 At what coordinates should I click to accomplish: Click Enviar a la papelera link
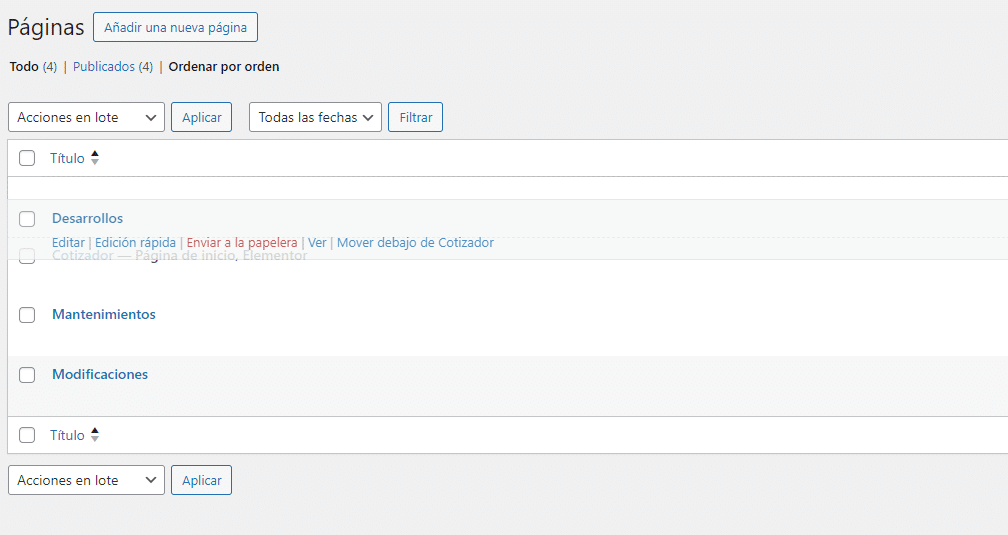pyautogui.click(x=242, y=243)
